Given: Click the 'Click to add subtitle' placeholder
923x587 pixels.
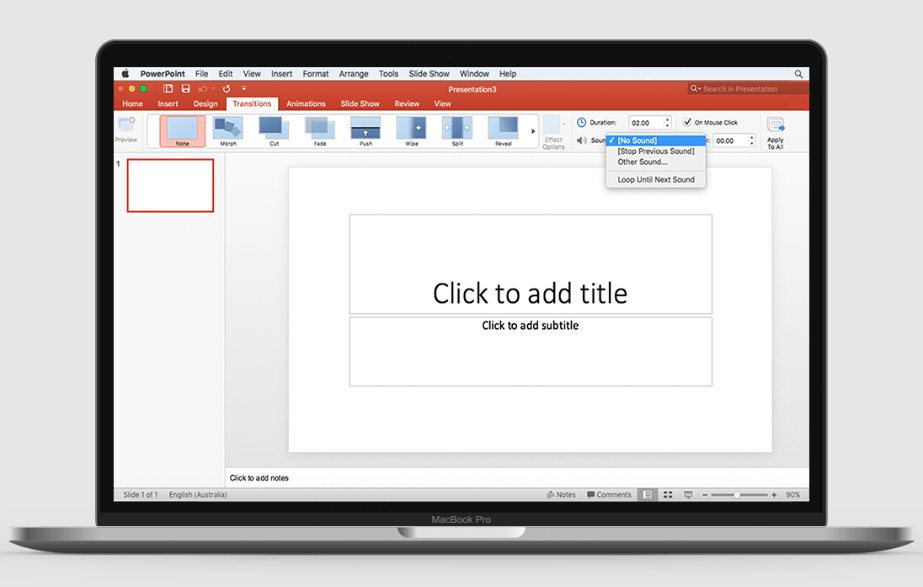Looking at the screenshot, I should (530, 351).
